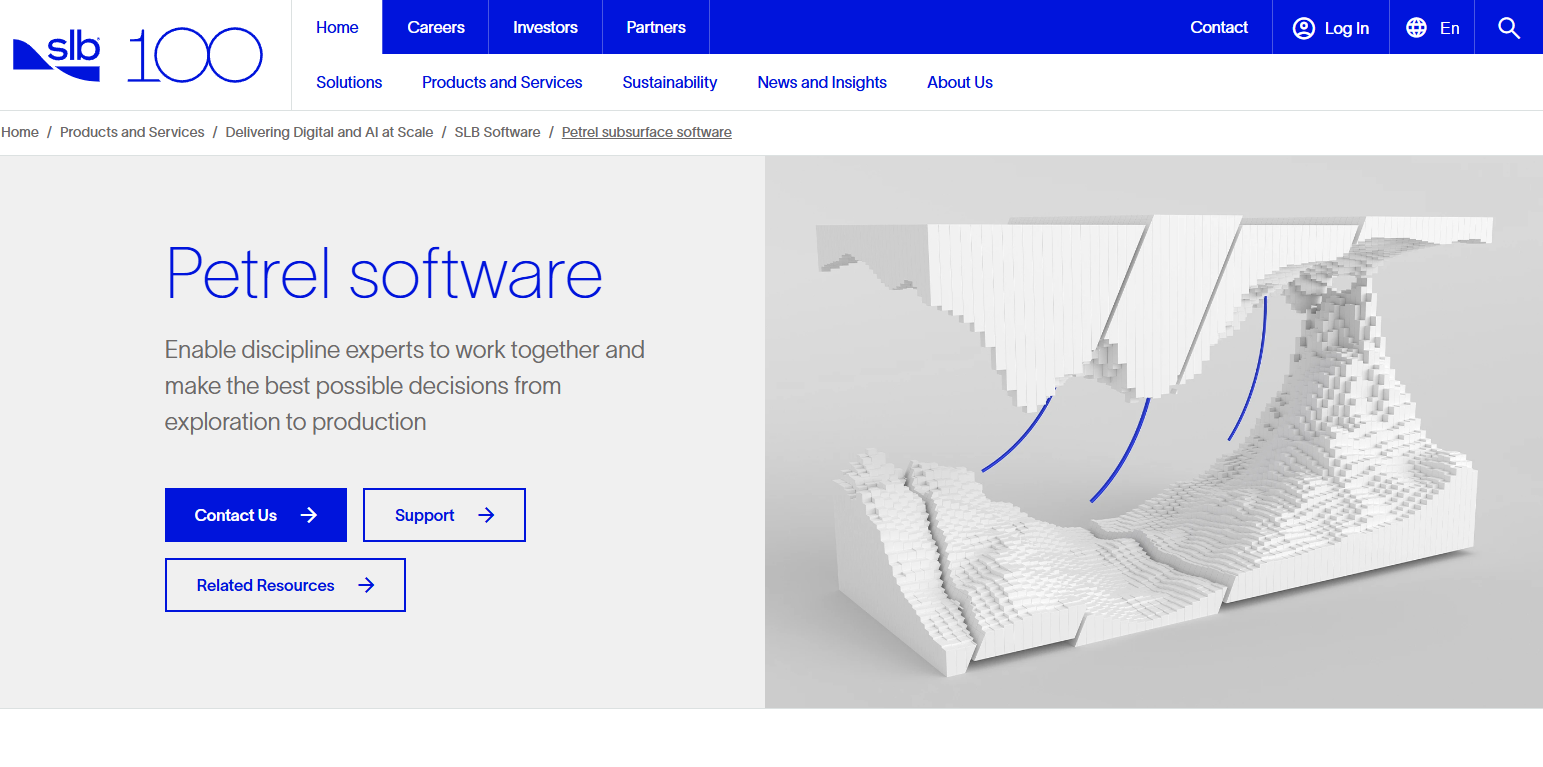Screen dimensions: 1543x767
Task: Open the Investors tab
Action: pos(545,27)
